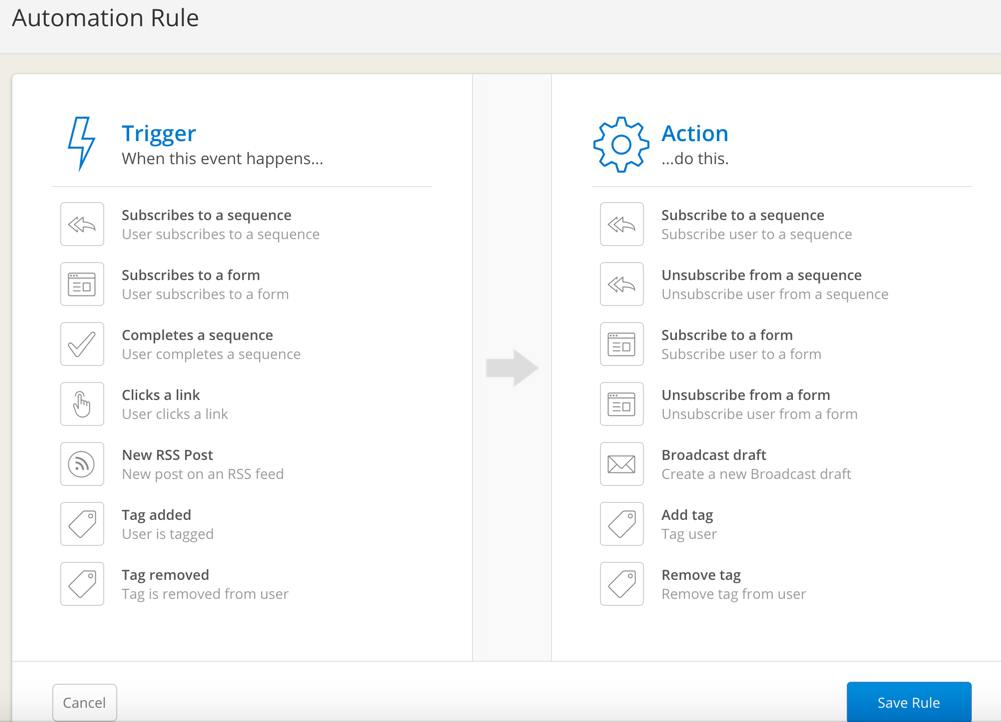Click the Tag added trigger icon
This screenshot has height=722, width=1001.
tap(82, 524)
